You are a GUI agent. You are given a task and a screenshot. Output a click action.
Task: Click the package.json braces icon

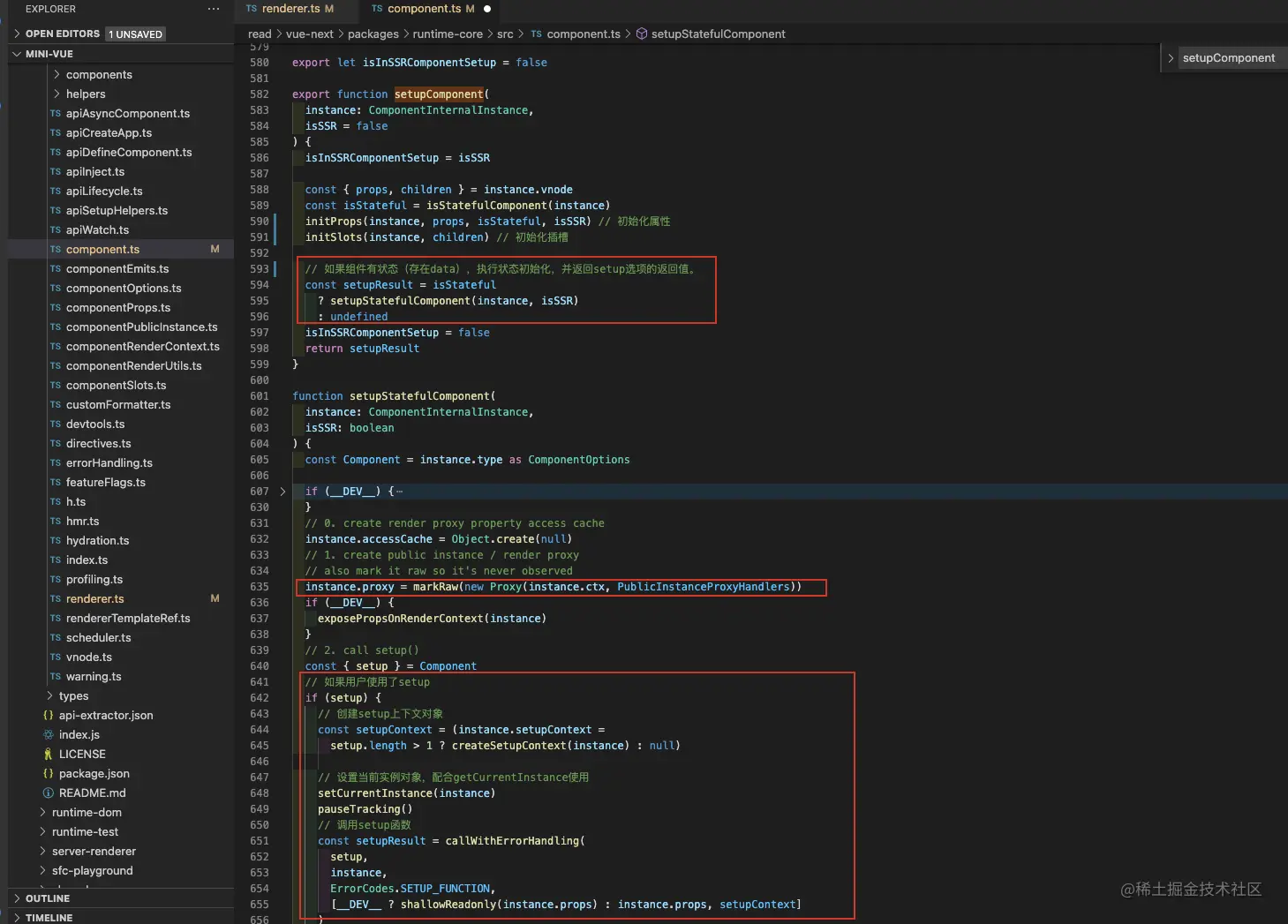(x=49, y=774)
